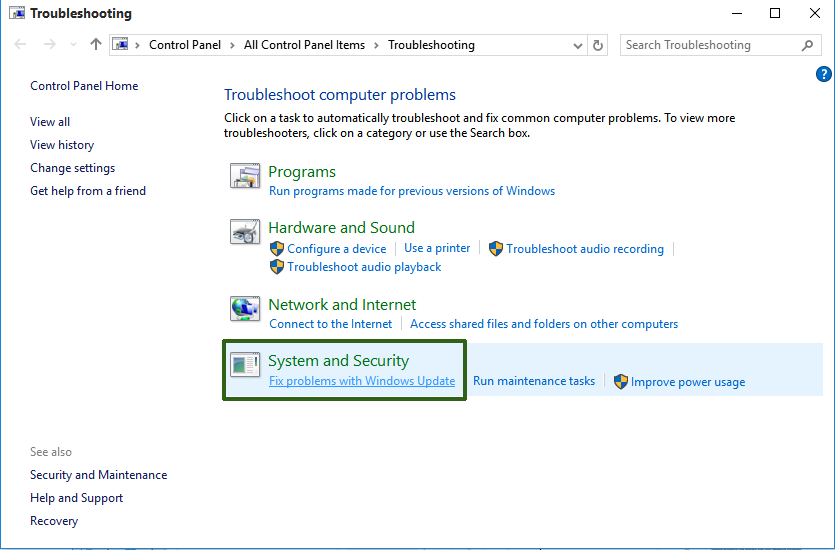
Task: Click the search magnifier icon
Action: coord(807,45)
